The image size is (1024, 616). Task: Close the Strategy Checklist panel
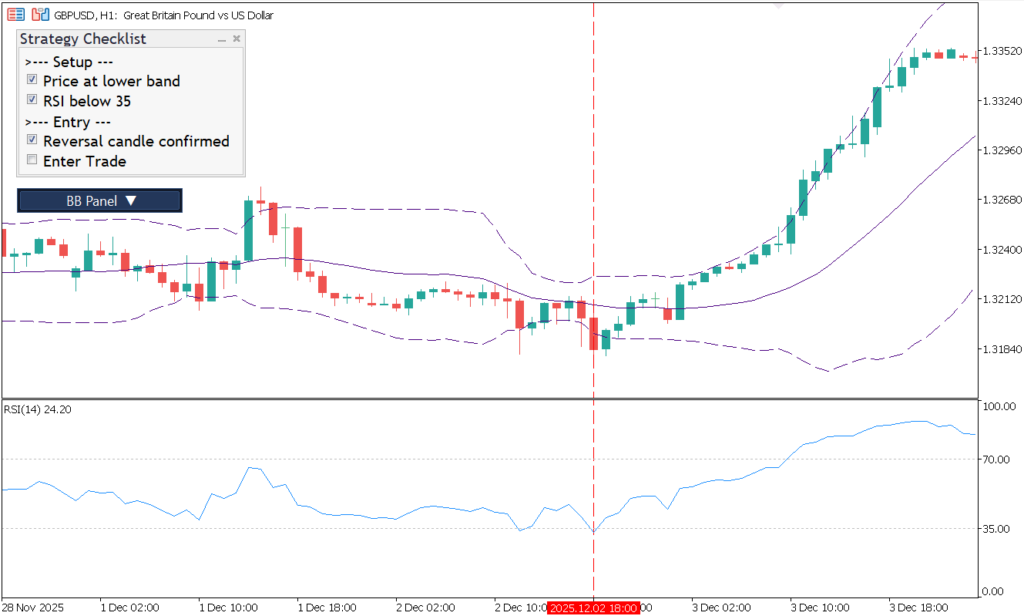coord(236,38)
